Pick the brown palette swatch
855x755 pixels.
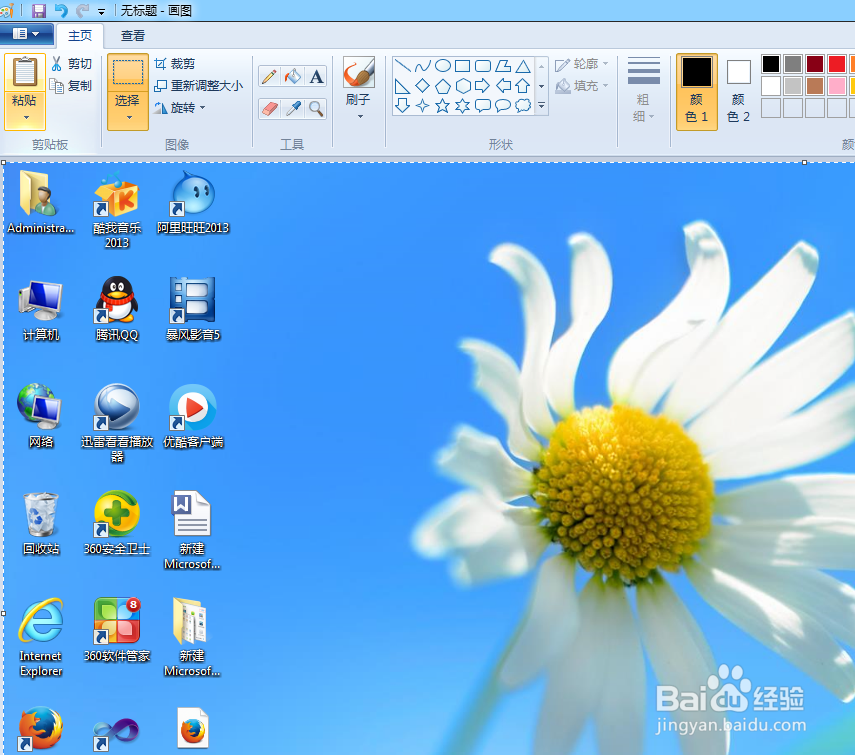[x=815, y=86]
